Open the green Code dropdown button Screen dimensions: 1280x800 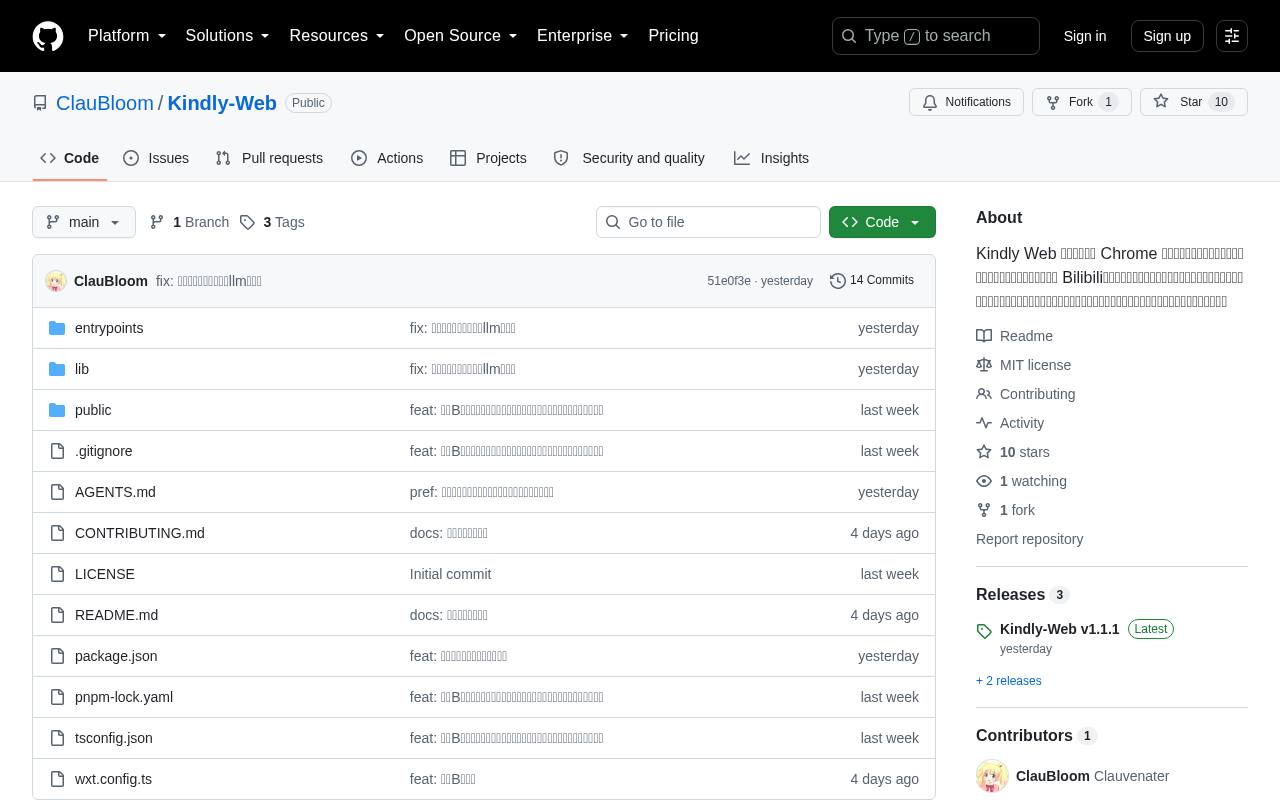point(882,222)
